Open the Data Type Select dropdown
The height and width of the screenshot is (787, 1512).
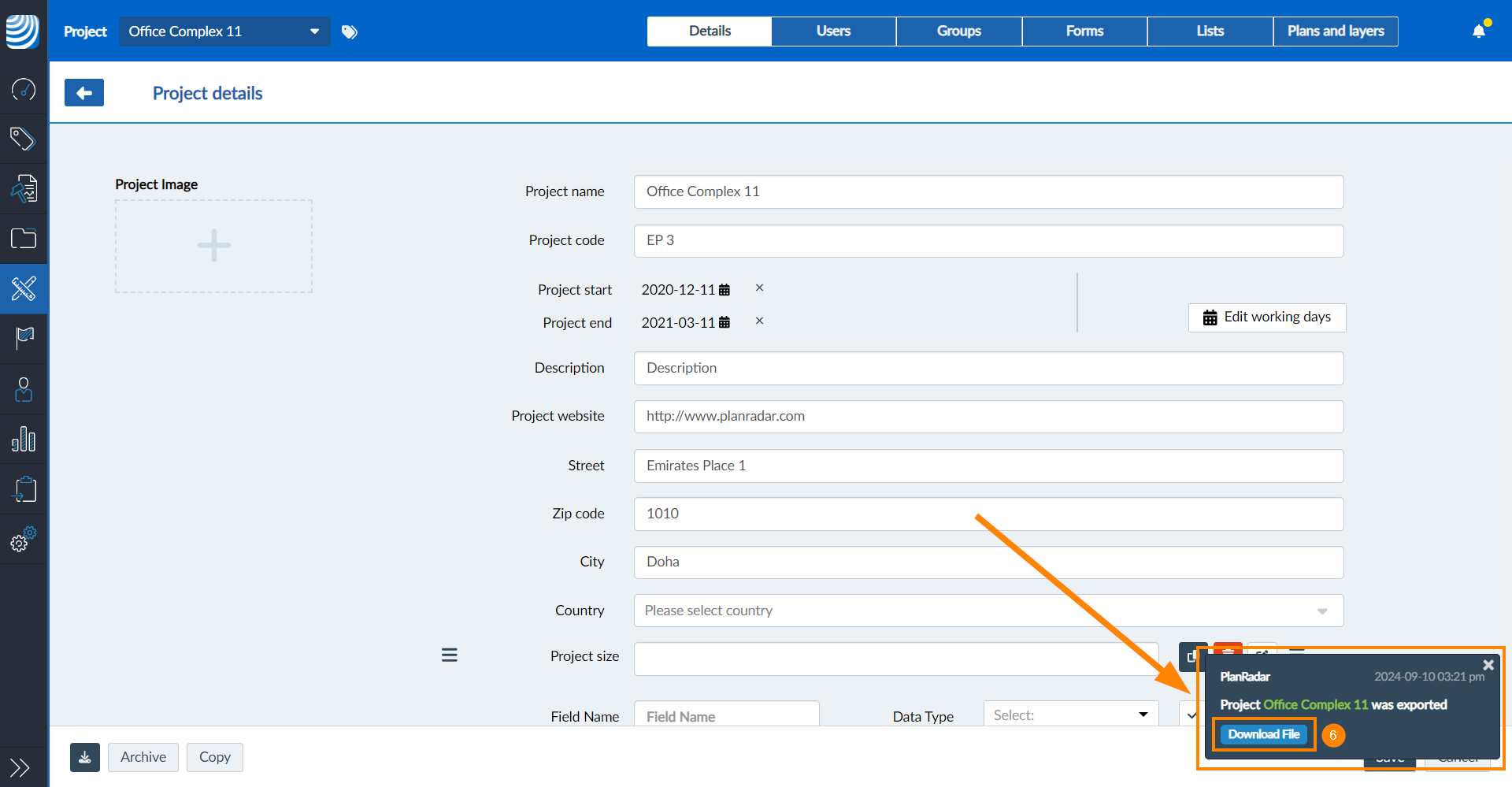1071,715
